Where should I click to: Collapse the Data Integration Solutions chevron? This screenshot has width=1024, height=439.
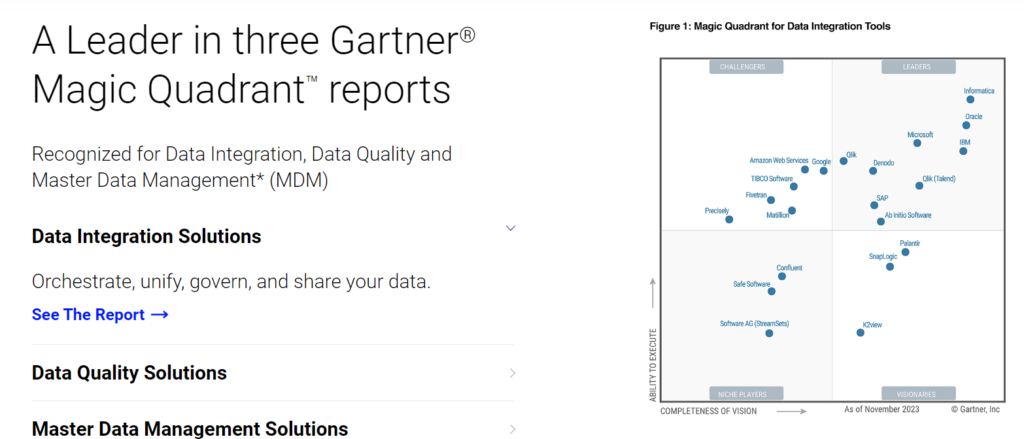pyautogui.click(x=511, y=228)
